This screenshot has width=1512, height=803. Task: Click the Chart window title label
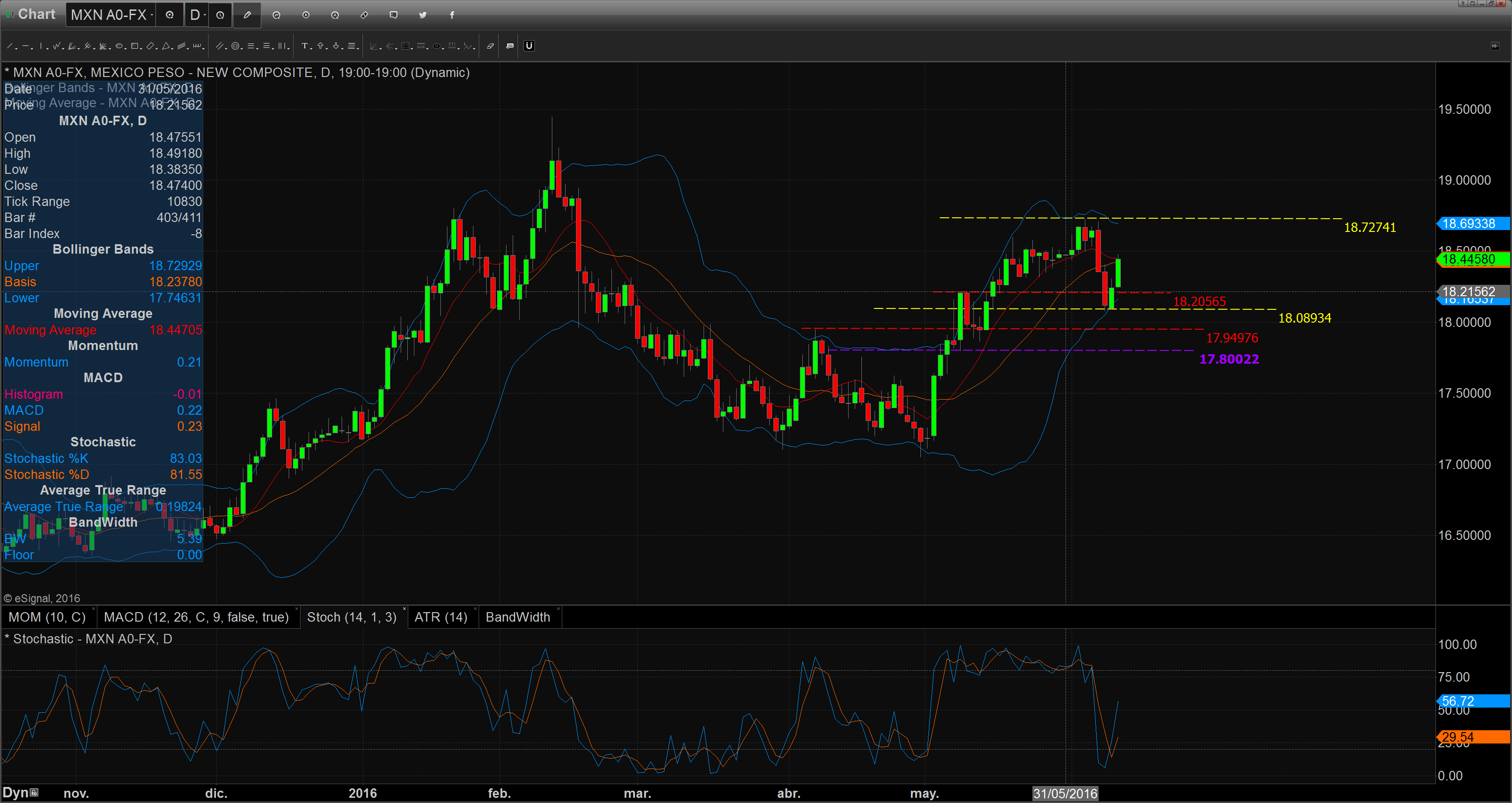[x=36, y=14]
